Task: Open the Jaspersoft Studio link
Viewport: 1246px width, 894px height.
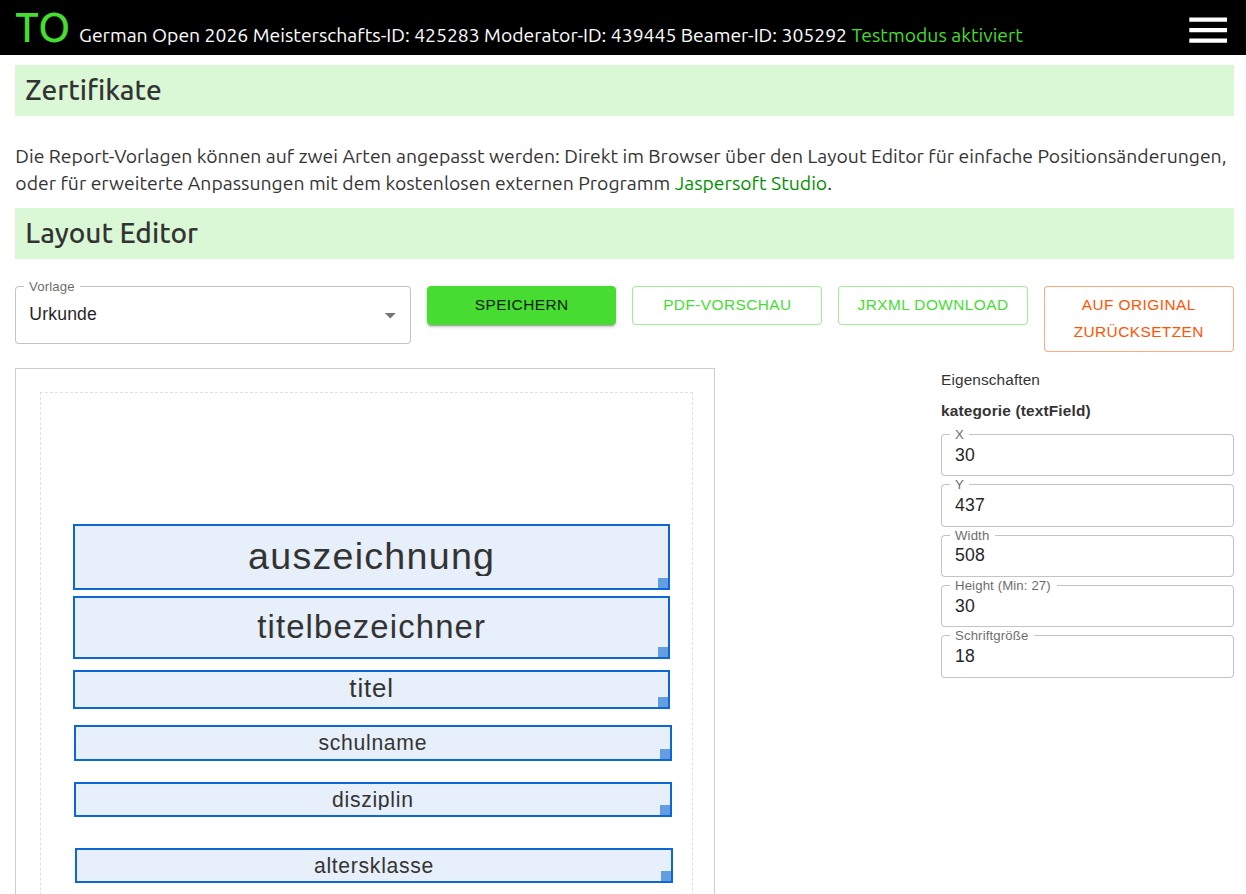Action: tap(751, 183)
